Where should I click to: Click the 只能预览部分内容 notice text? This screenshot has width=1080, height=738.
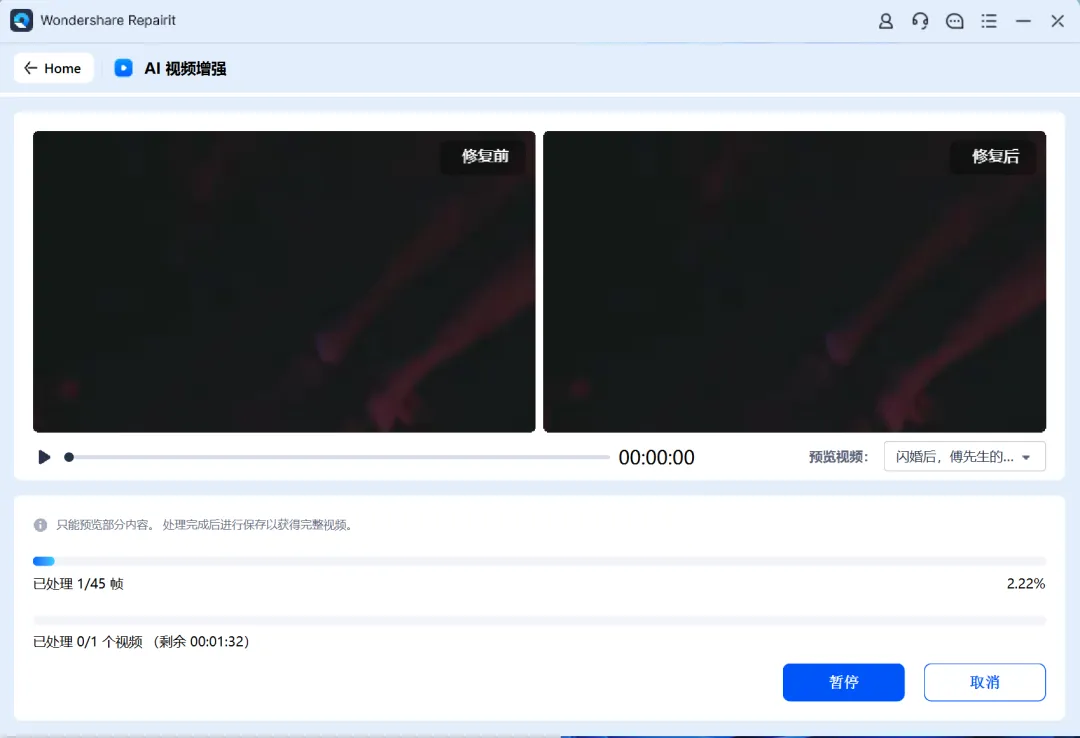tap(204, 525)
